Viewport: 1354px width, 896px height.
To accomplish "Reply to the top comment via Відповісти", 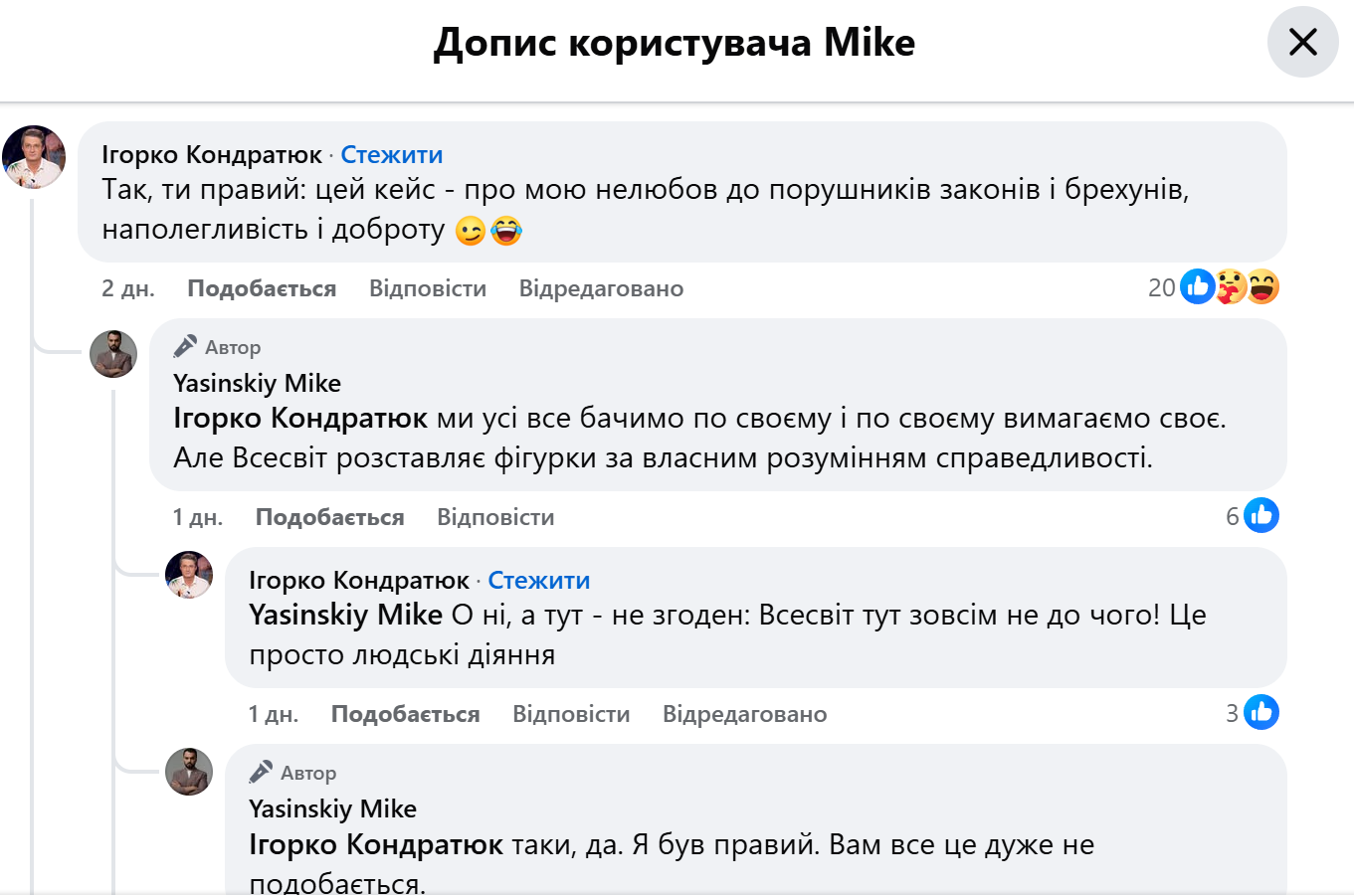I will [428, 288].
